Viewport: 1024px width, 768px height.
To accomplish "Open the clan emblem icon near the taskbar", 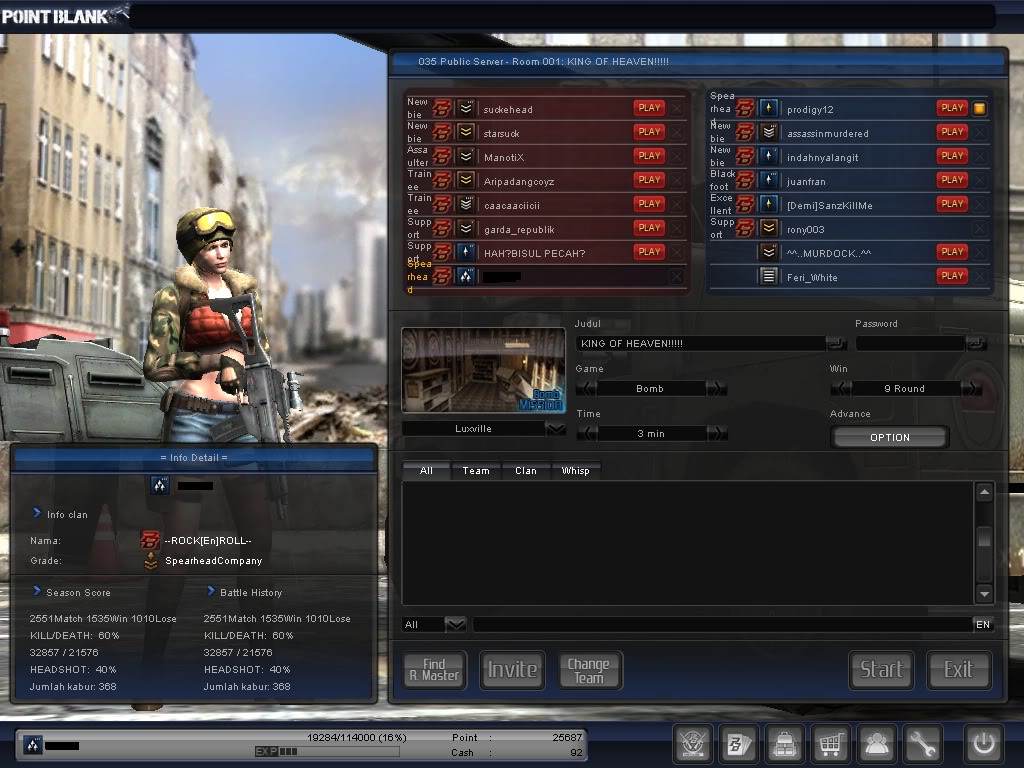I will click(x=693, y=744).
